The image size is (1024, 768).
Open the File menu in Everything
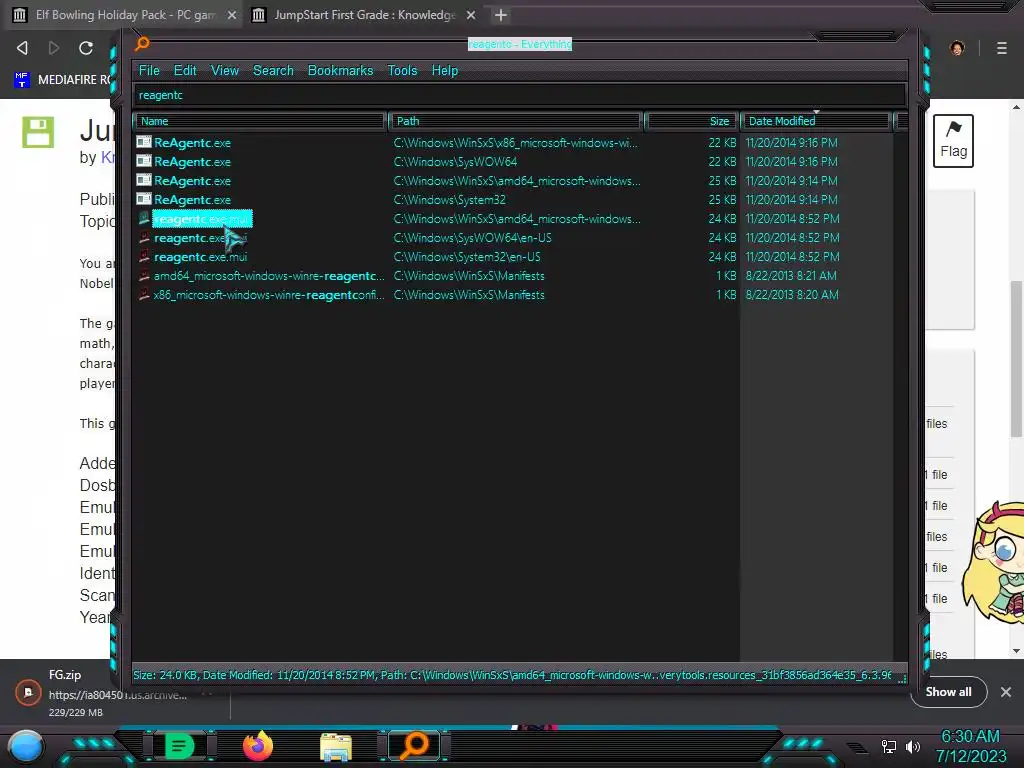(x=149, y=71)
